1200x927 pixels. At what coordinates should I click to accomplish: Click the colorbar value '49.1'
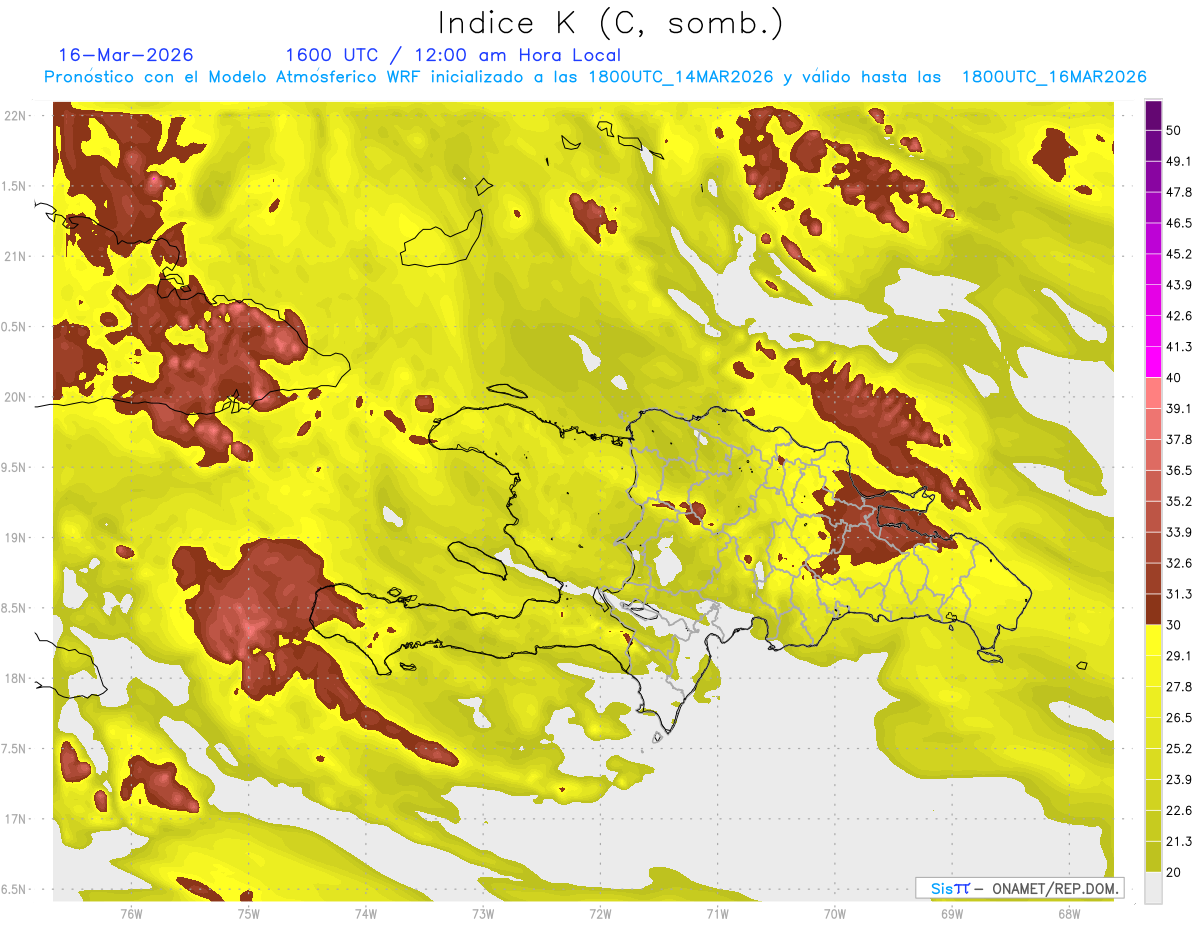point(1179,161)
